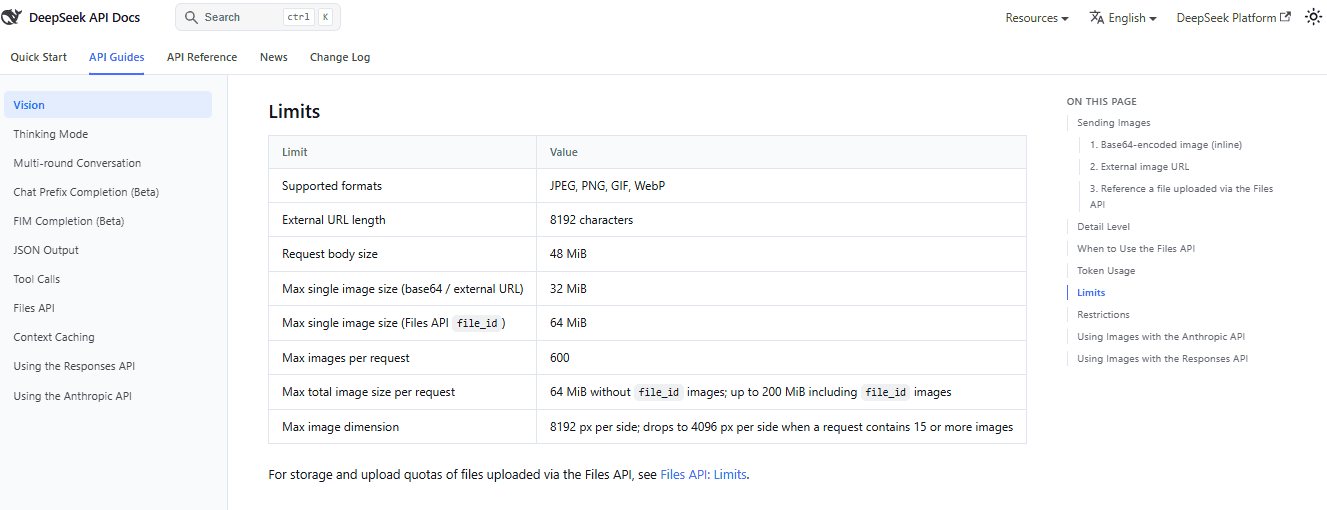This screenshot has width=1327, height=510.
Task: Jump to Sending Images section
Action: tap(1113, 123)
